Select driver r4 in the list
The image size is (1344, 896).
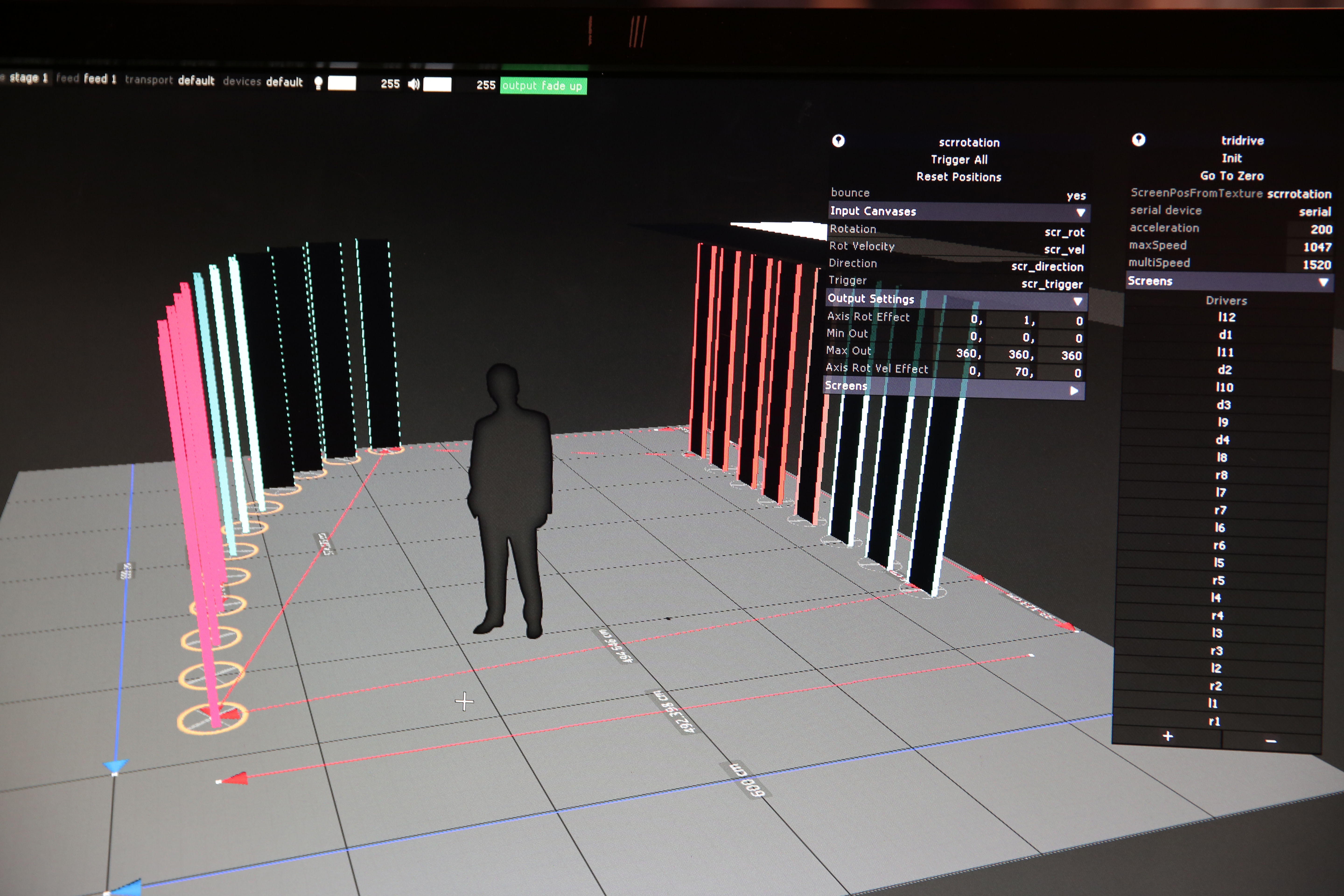[x=1217, y=616]
